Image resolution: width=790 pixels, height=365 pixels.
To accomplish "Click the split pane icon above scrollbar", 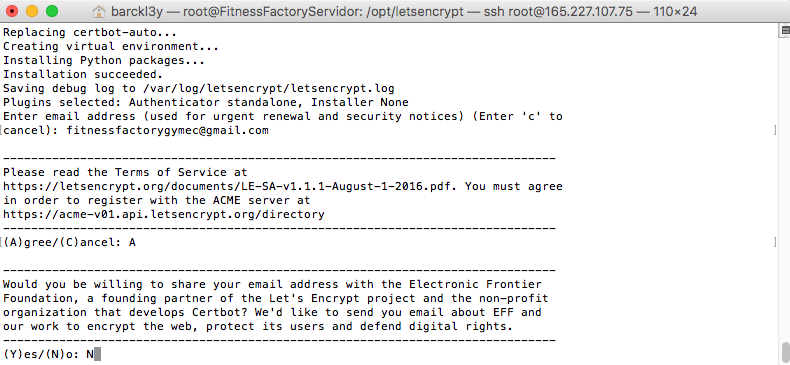I will pos(785,30).
